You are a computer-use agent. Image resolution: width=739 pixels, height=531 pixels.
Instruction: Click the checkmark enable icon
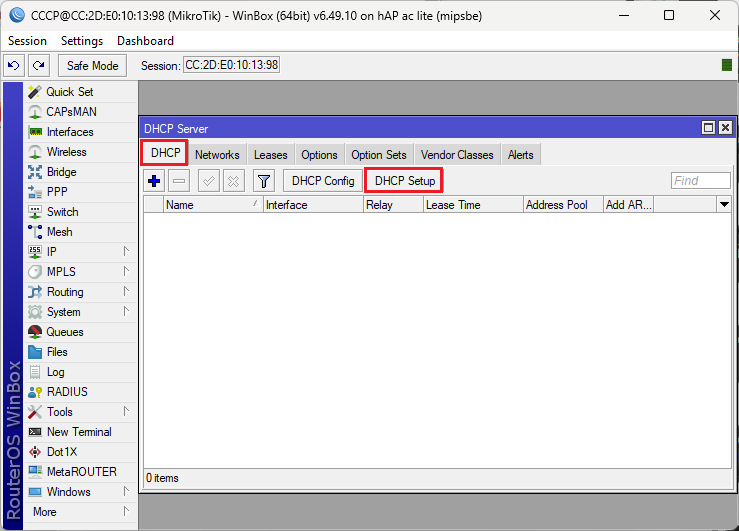(x=209, y=181)
